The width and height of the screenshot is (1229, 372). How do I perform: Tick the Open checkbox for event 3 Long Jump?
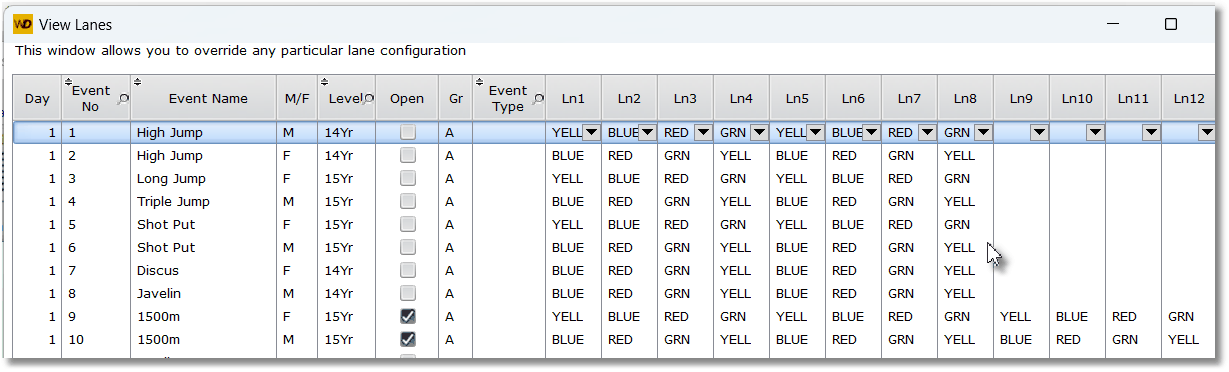407,178
